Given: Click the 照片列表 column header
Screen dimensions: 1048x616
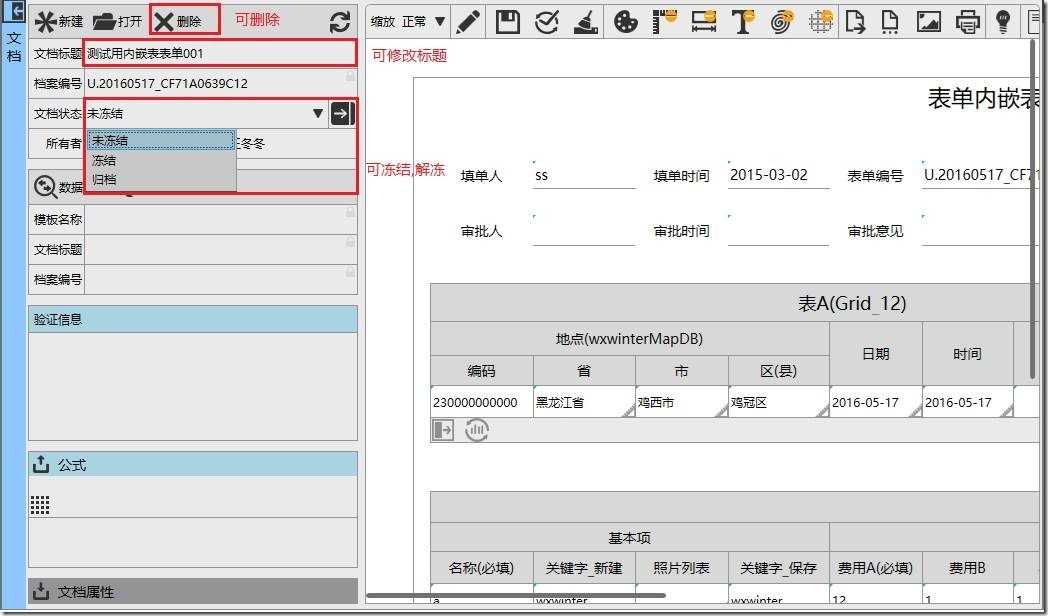Looking at the screenshot, I should point(682,568).
